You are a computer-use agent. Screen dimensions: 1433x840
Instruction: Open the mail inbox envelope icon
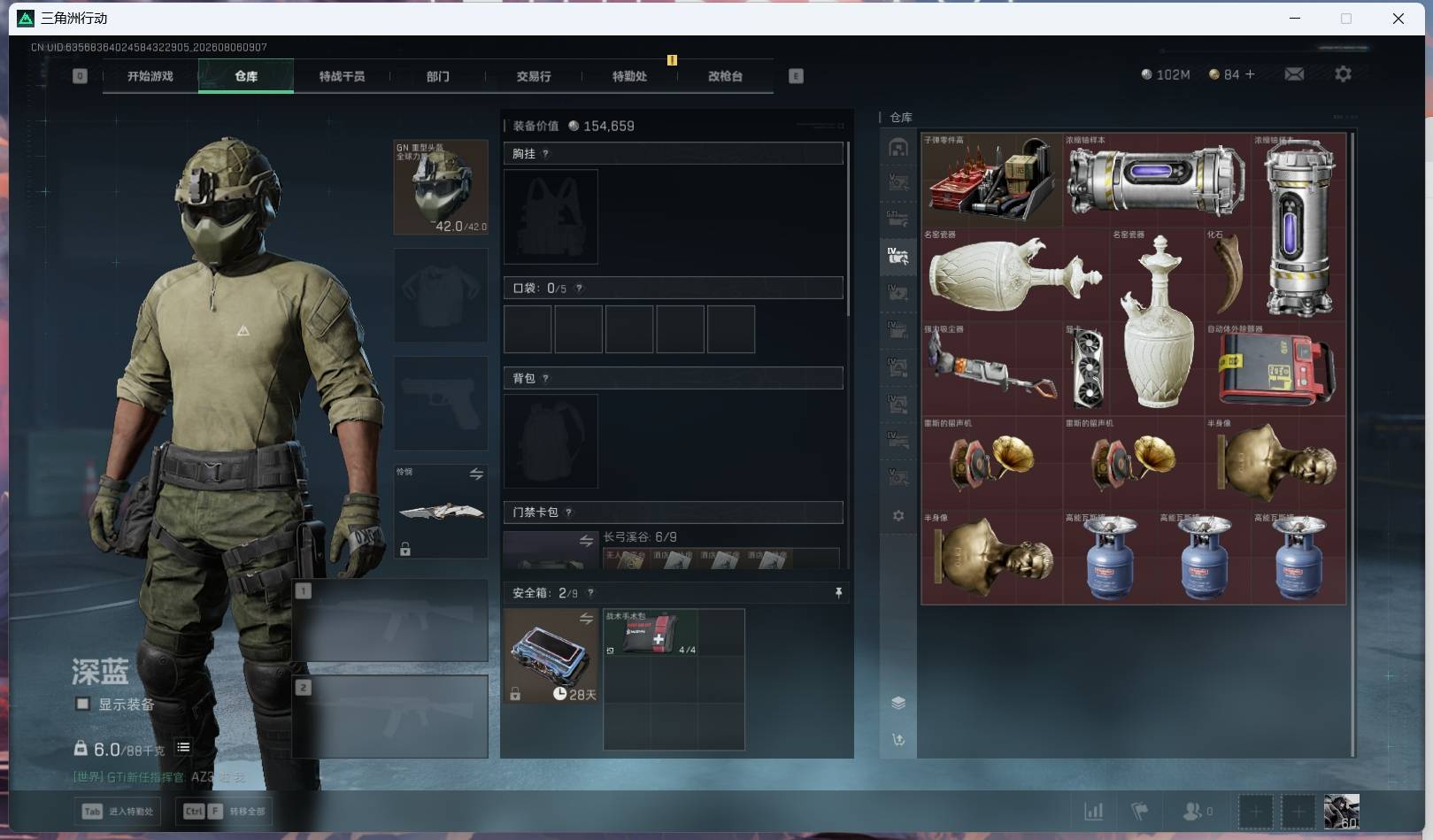pyautogui.click(x=1294, y=74)
